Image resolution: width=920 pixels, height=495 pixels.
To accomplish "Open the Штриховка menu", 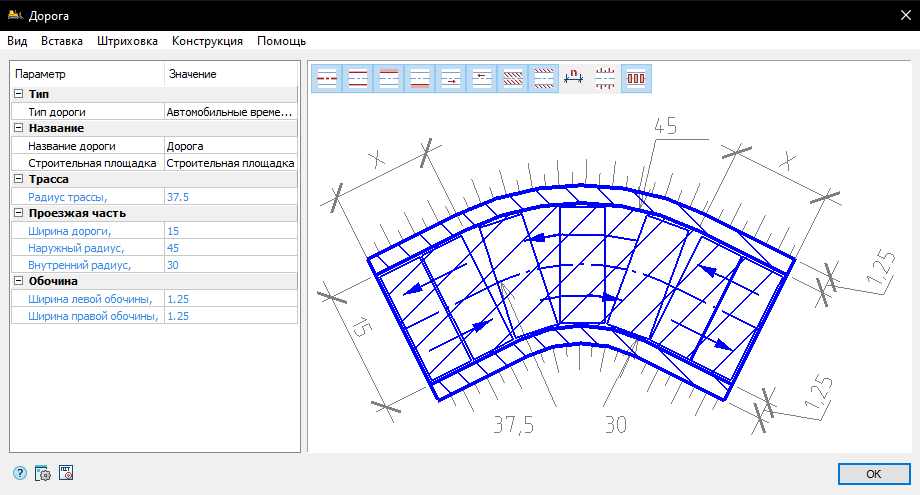I will (x=127, y=41).
